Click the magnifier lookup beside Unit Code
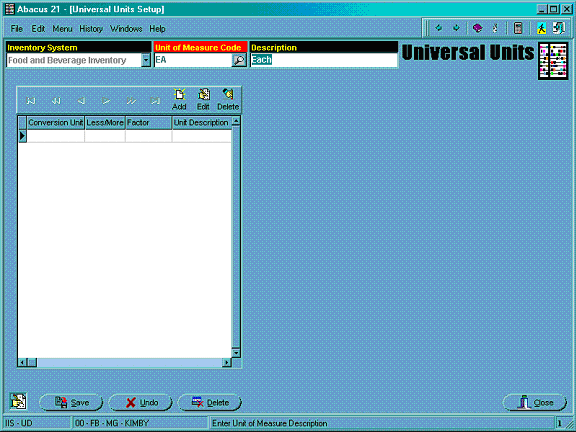The height and width of the screenshot is (432, 576). tap(239, 60)
